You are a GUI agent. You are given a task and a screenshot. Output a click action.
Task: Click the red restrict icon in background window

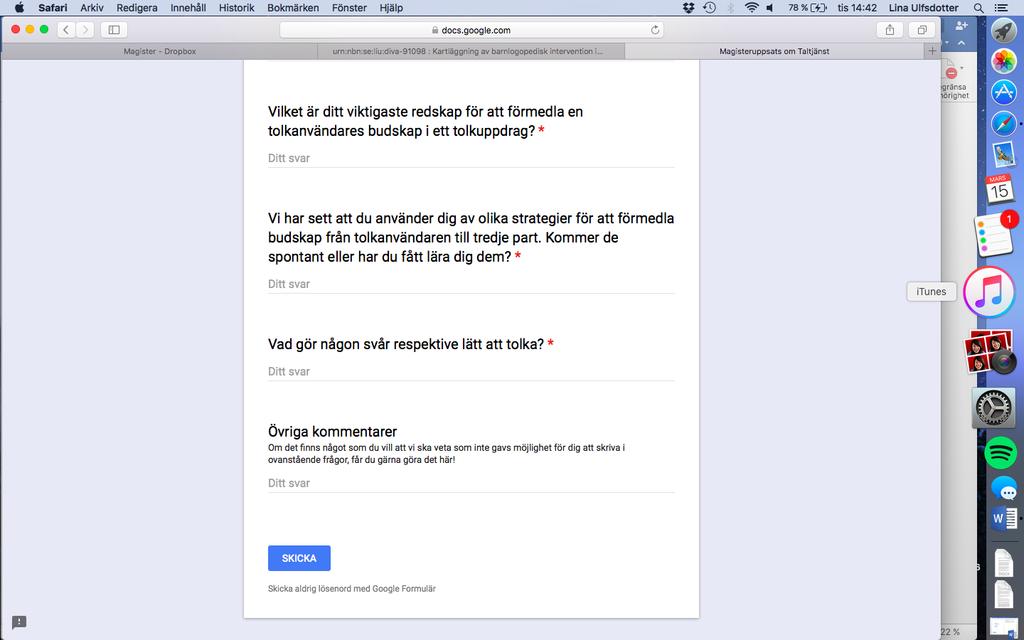pos(952,73)
